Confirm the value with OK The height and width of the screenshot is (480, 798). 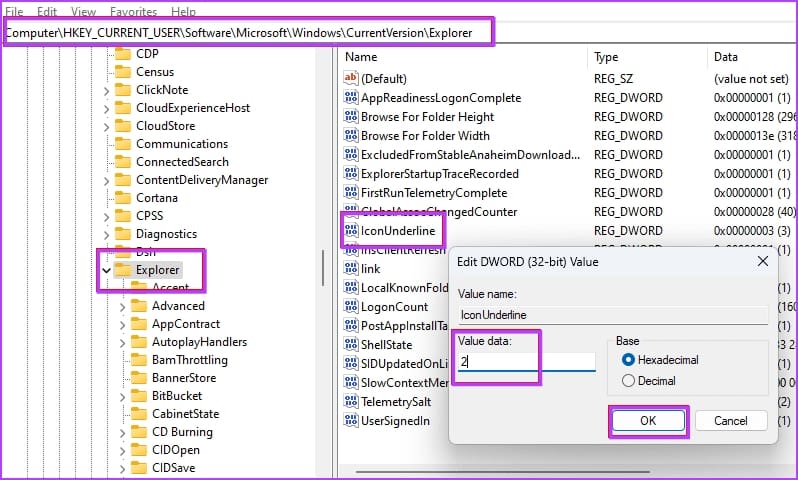point(648,421)
